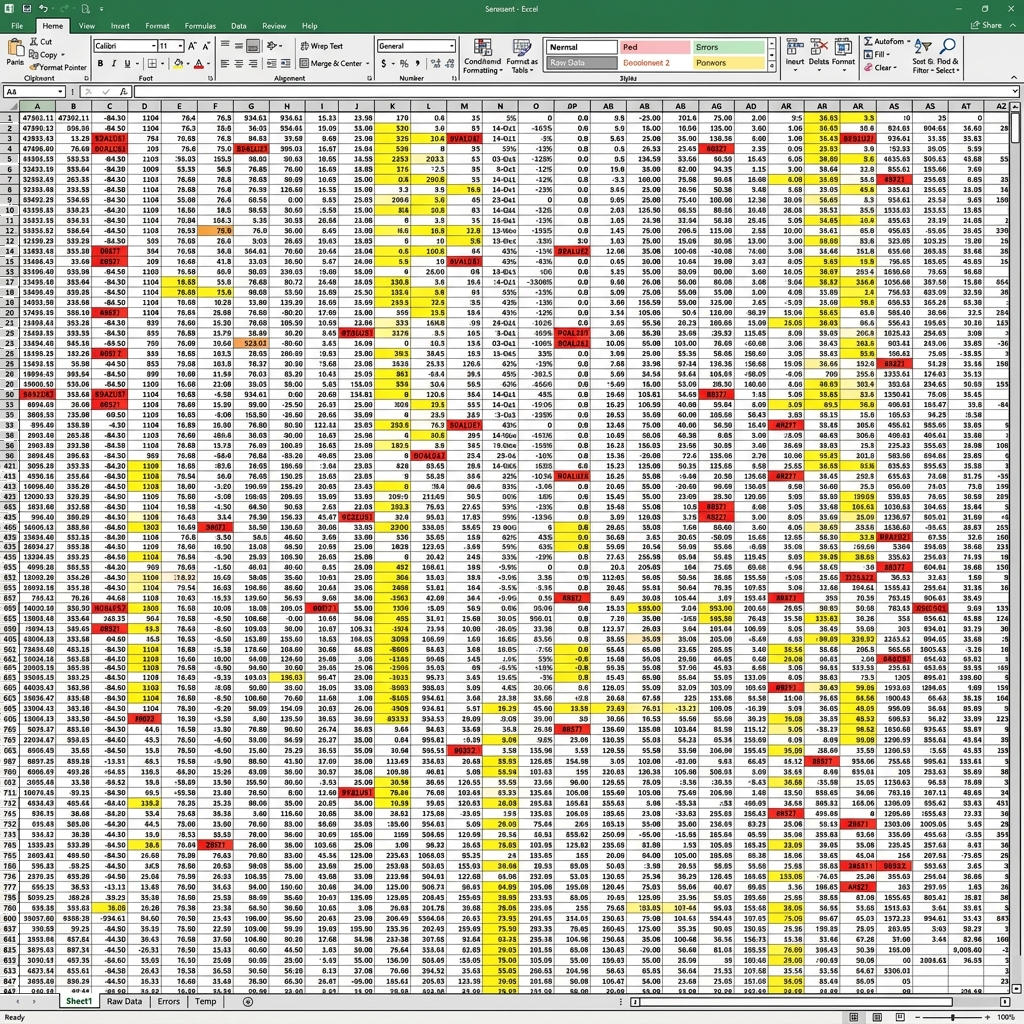This screenshot has width=1024, height=1024.
Task: Click the Share button
Action: coord(986,25)
